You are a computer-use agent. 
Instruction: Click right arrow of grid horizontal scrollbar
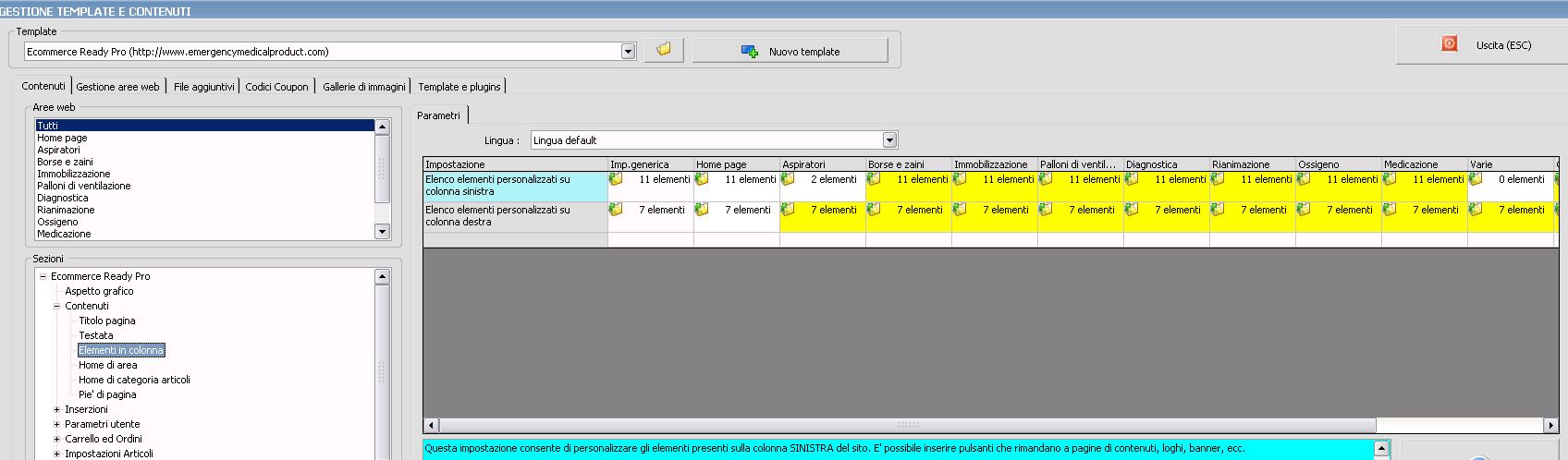pos(1550,425)
